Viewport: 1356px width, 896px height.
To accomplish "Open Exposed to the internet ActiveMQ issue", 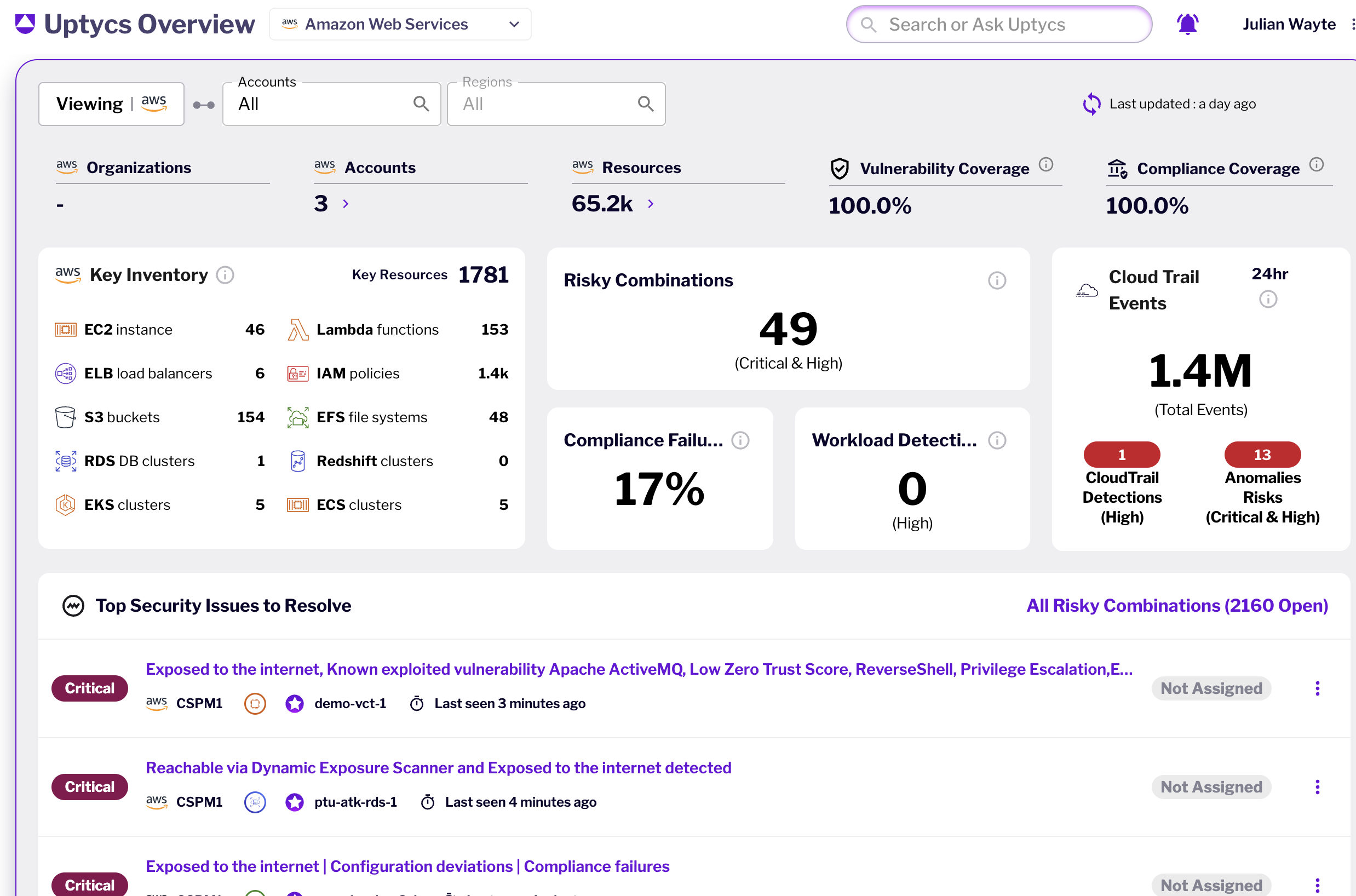I will (639, 669).
